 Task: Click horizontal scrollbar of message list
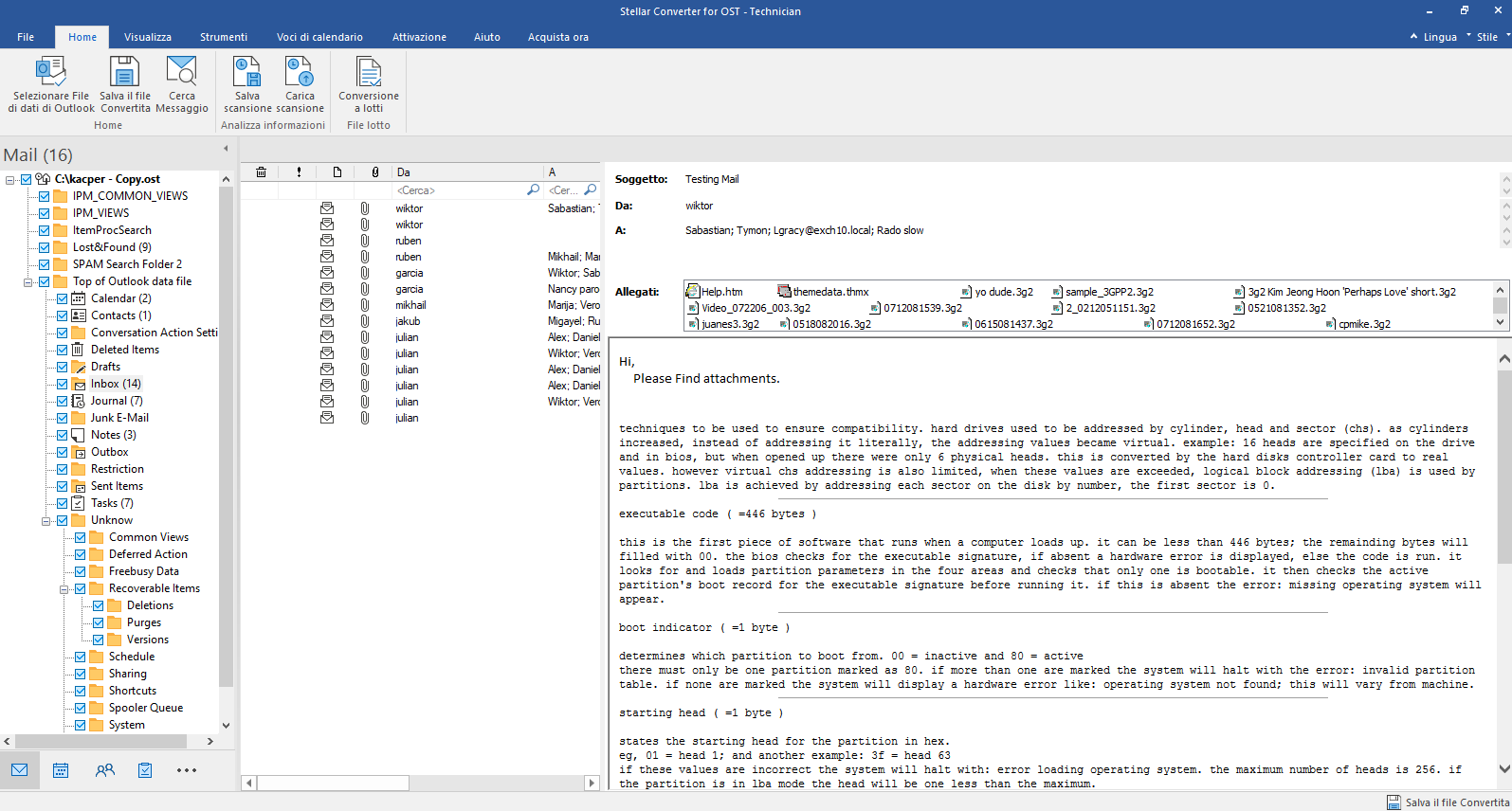(421, 783)
